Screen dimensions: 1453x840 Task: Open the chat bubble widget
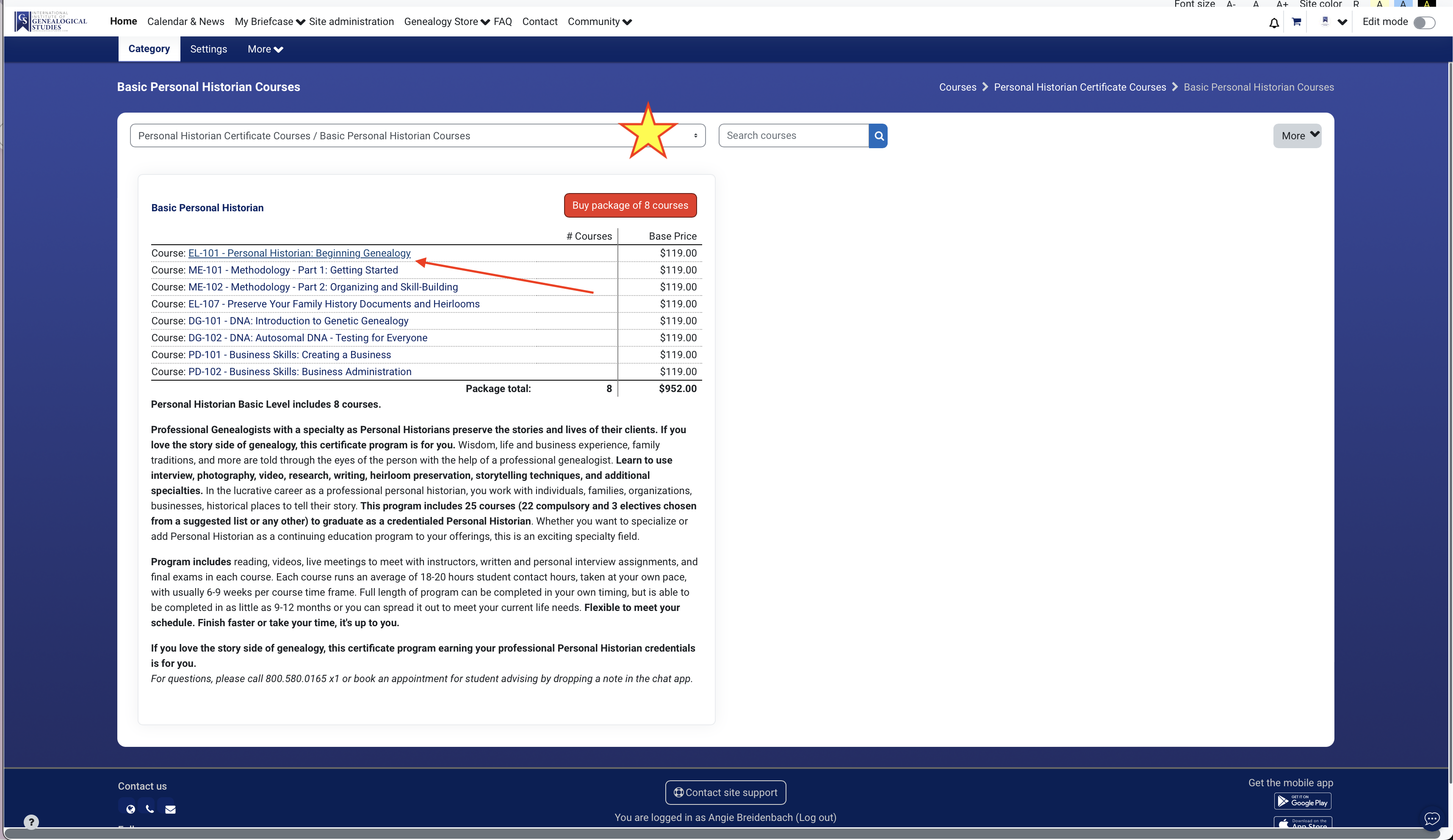(x=1432, y=818)
